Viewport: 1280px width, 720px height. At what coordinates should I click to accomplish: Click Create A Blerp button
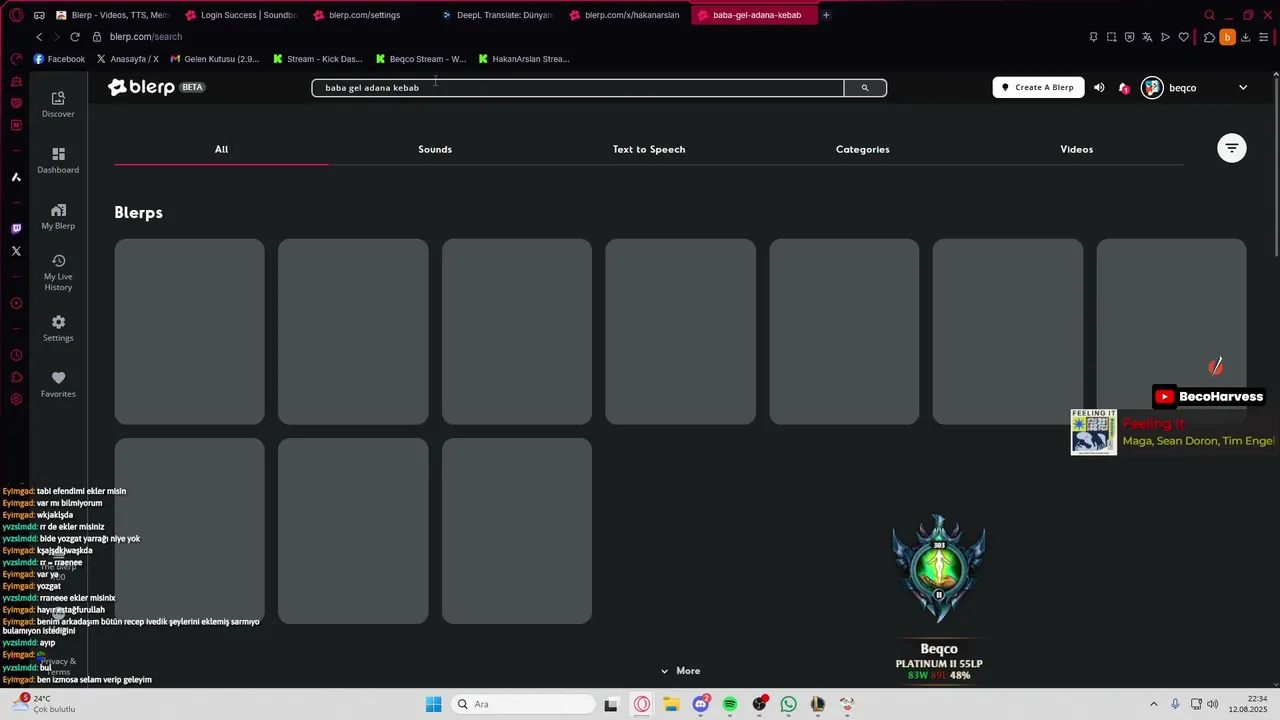pyautogui.click(x=1038, y=88)
